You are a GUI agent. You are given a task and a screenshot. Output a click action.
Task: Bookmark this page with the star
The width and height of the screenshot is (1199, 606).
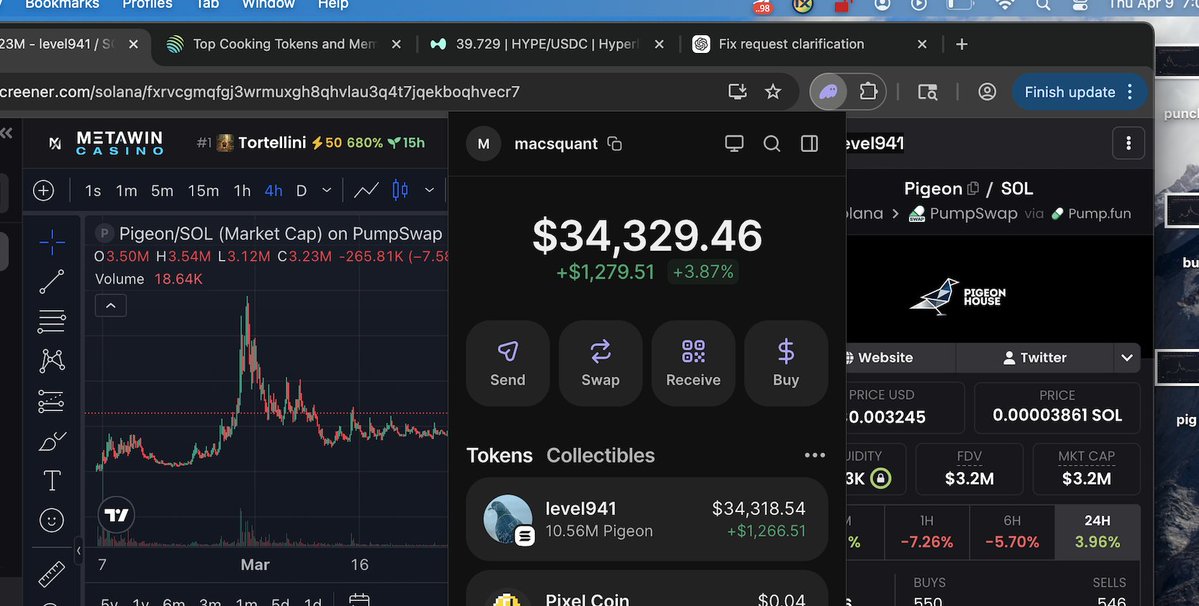(x=773, y=92)
